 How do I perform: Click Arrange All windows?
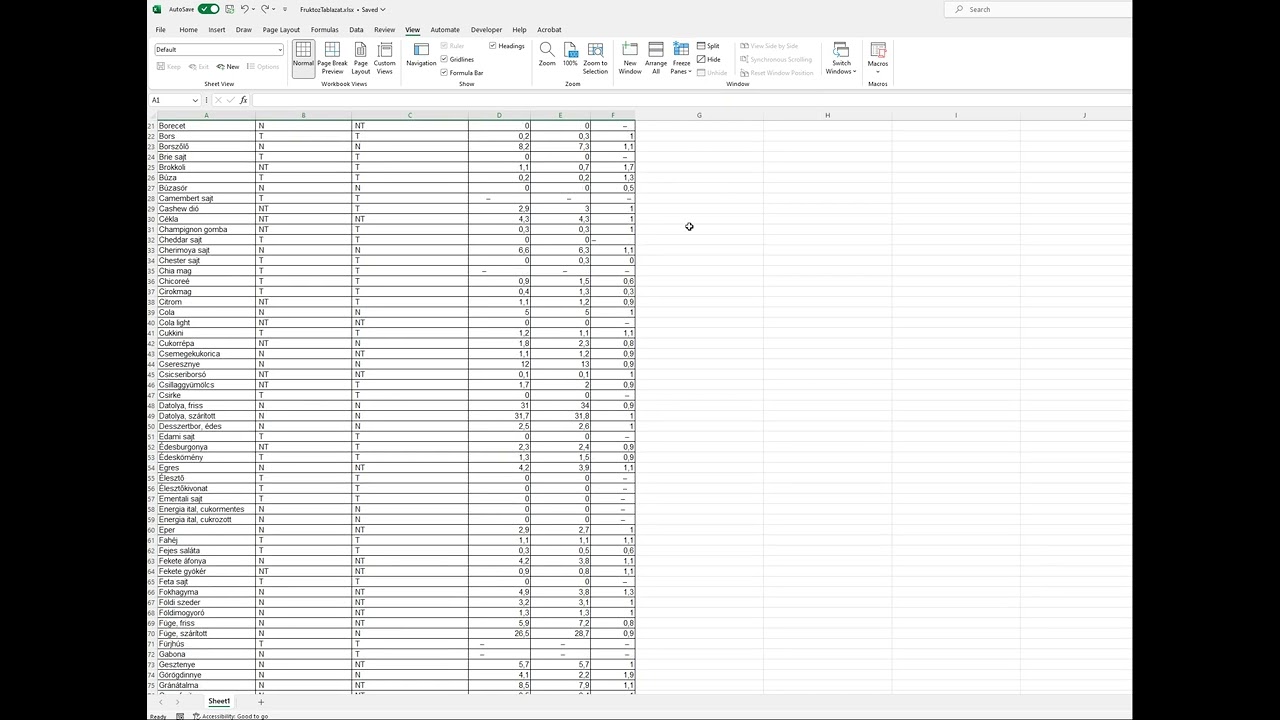pos(656,58)
